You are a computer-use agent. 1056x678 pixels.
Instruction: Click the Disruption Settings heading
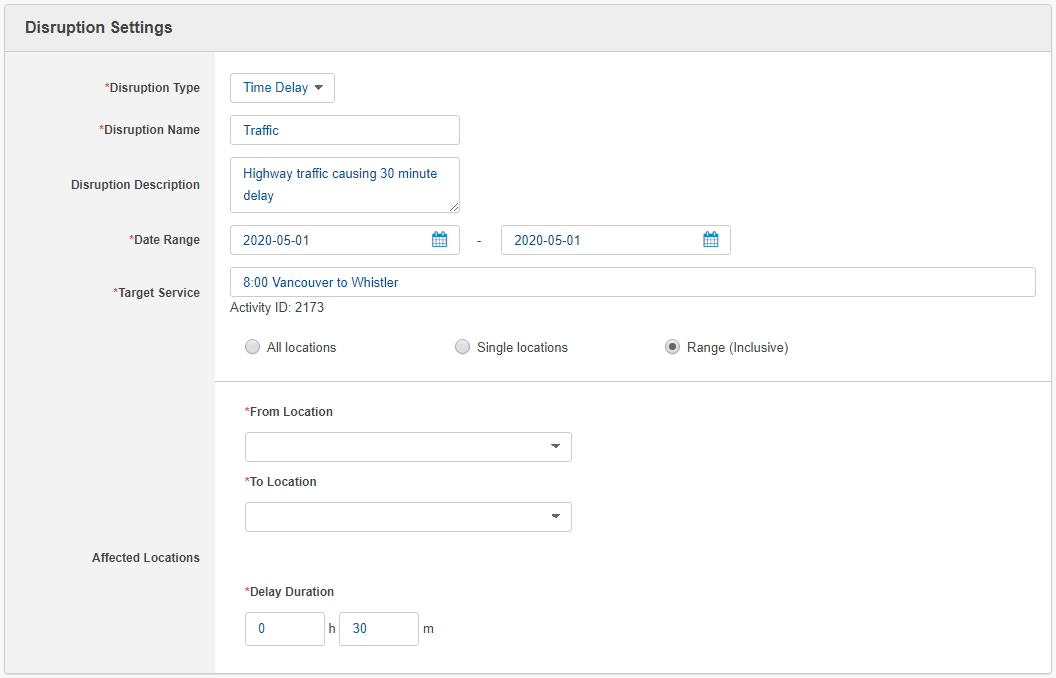pyautogui.click(x=98, y=28)
